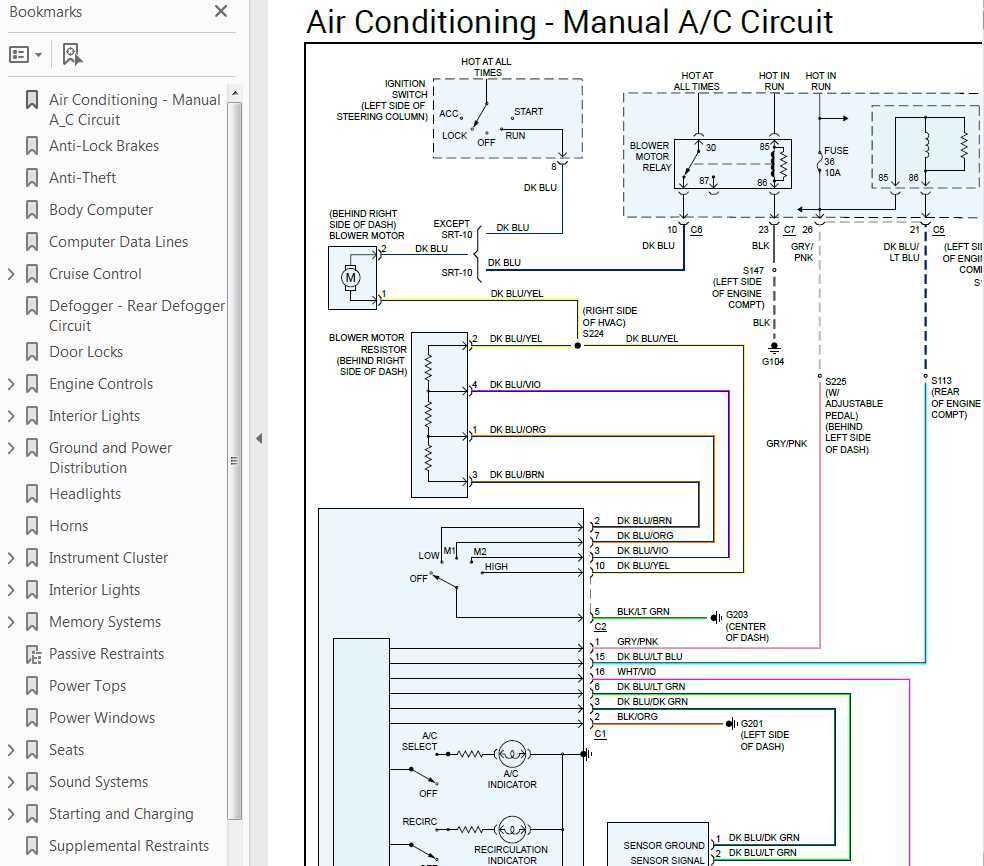Click the bookmarks panel scrollbar thumb
Screen dimensions: 984x866
tap(234, 460)
